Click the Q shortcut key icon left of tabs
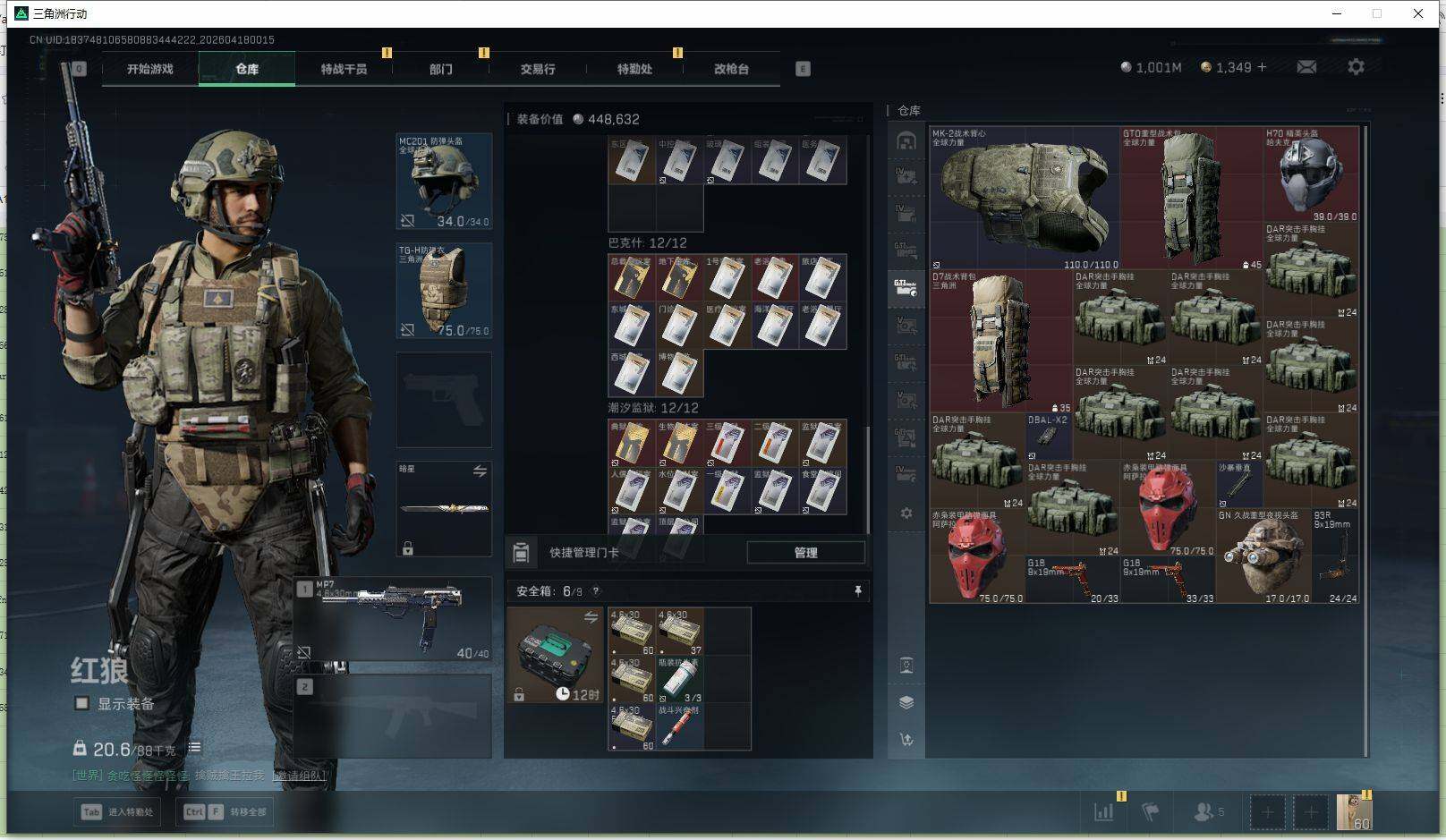This screenshot has height=840, width=1446. 79,69
